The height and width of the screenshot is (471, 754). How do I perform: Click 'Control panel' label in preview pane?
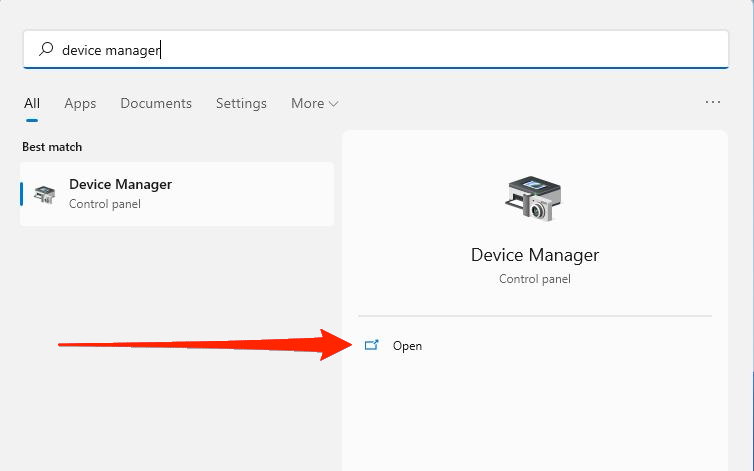pyautogui.click(x=535, y=279)
